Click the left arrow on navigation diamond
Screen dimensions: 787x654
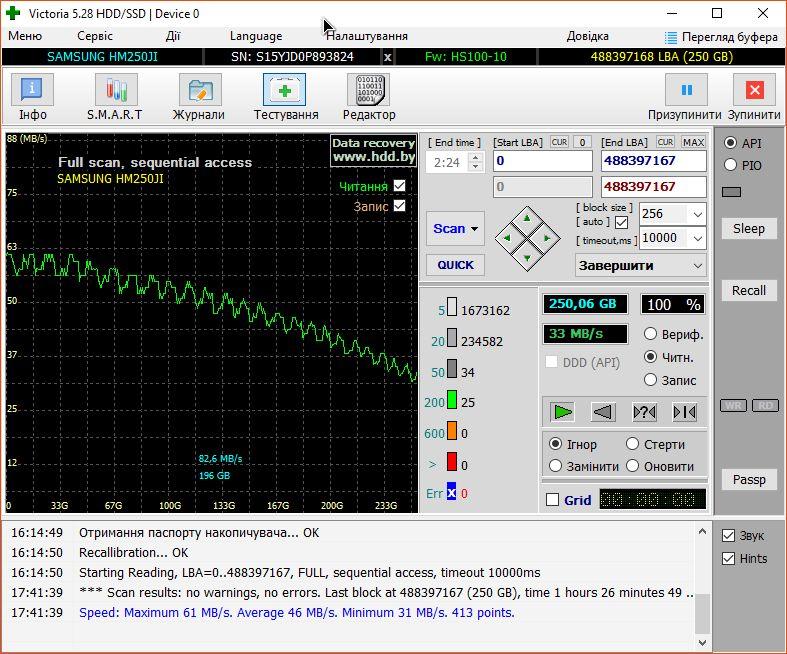click(x=507, y=238)
